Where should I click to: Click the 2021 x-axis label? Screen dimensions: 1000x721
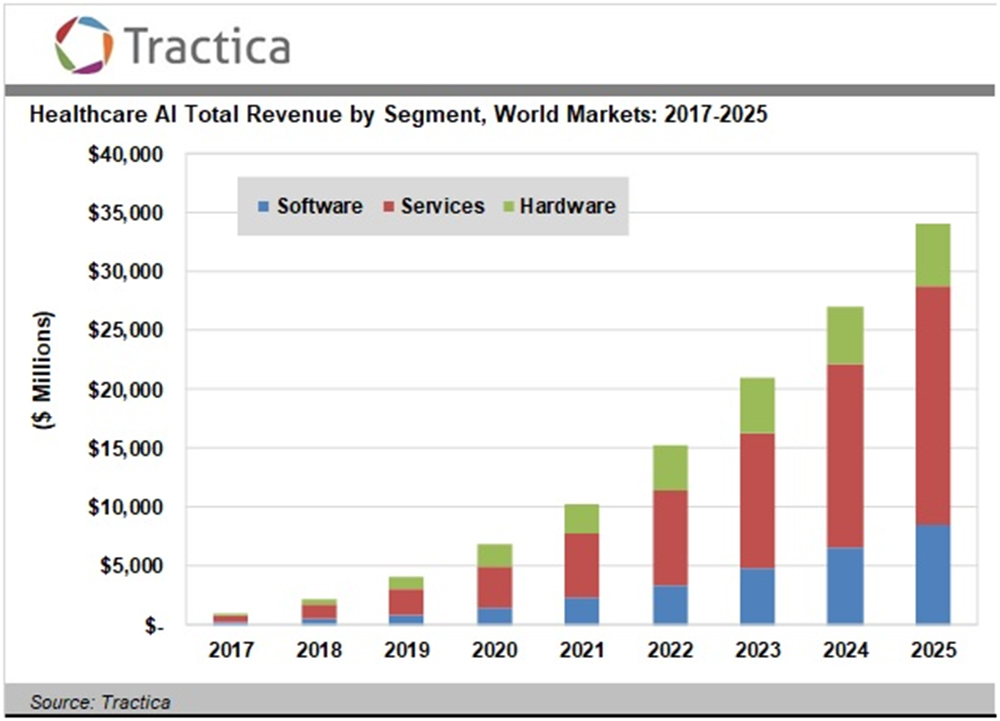[x=582, y=650]
